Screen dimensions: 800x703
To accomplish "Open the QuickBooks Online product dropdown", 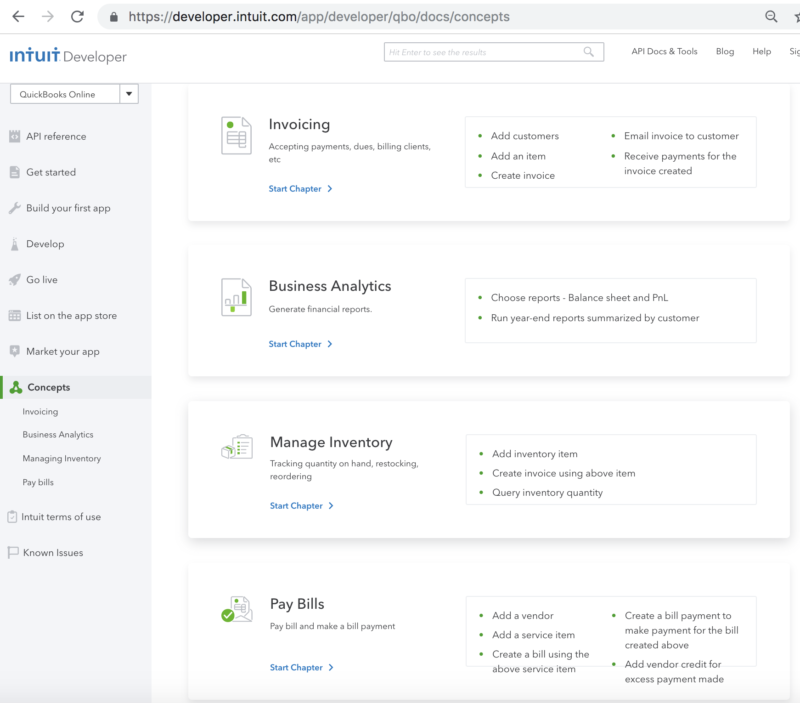I will (74, 94).
